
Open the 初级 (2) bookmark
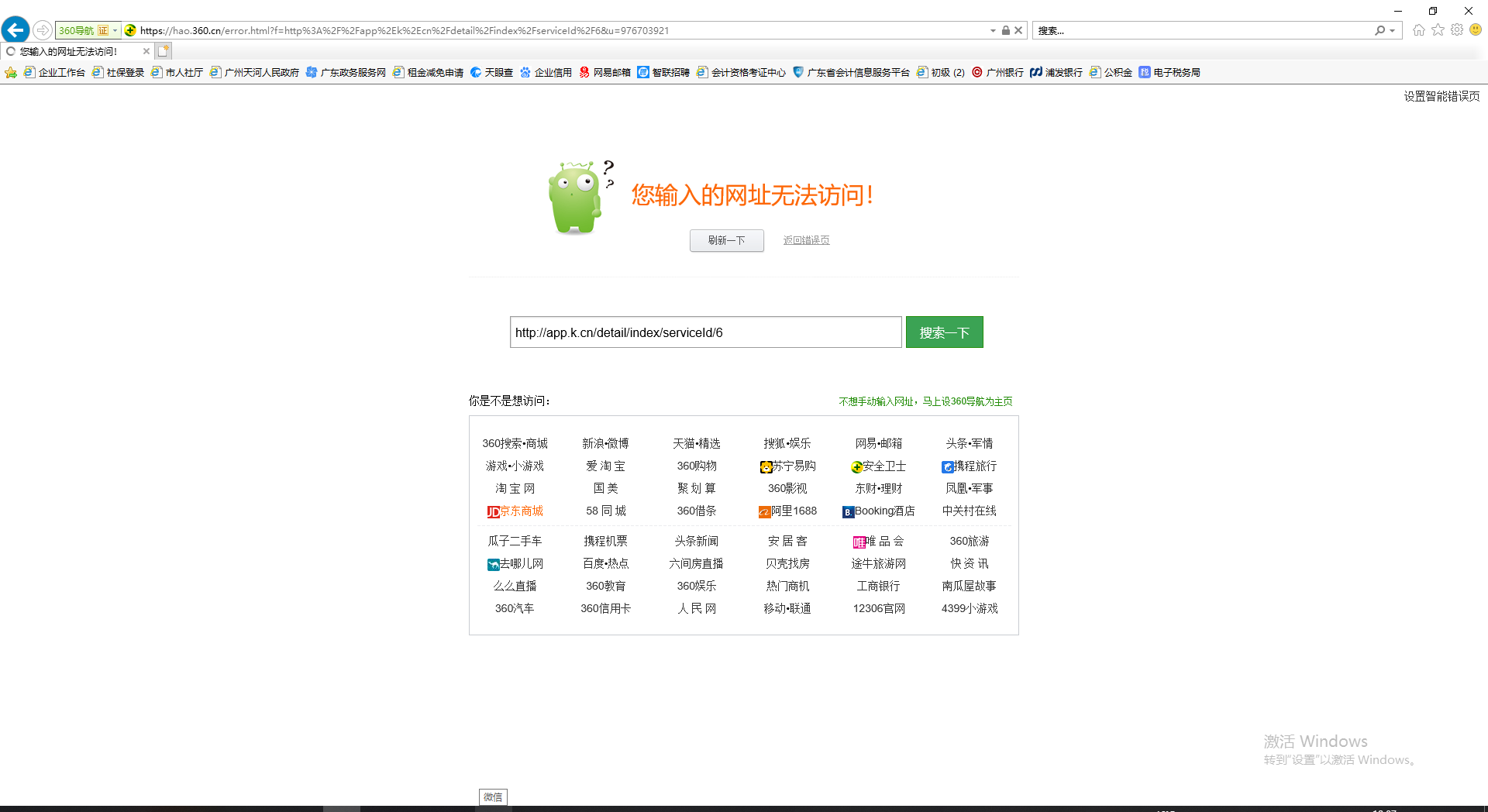[x=941, y=72]
